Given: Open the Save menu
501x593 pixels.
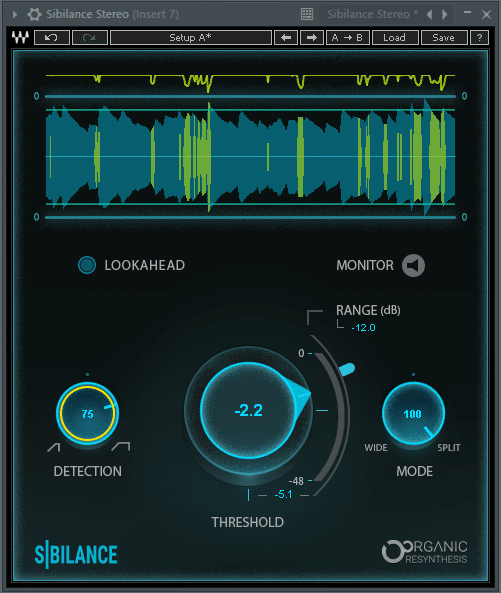Looking at the screenshot, I should pos(444,37).
